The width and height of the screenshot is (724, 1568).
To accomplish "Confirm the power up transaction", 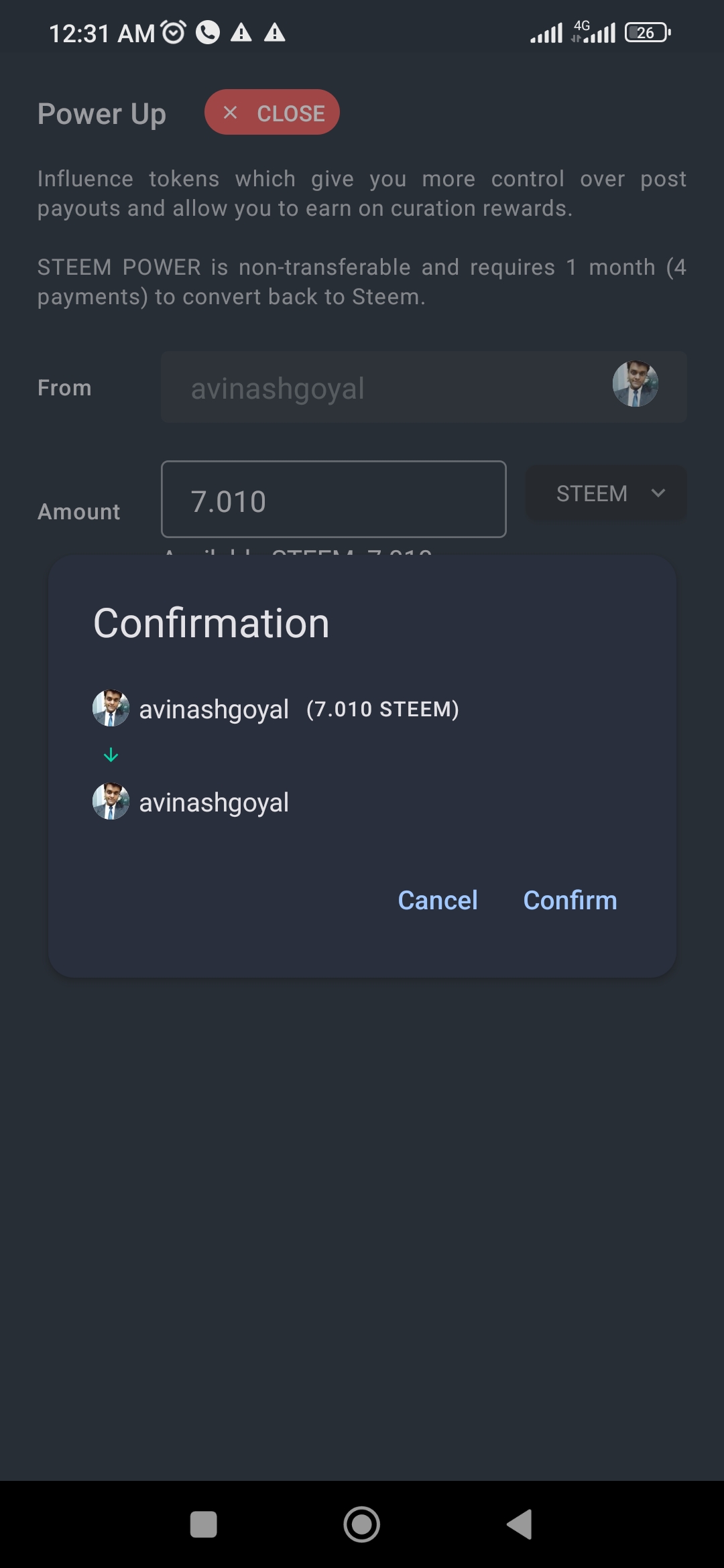I will pos(570,900).
